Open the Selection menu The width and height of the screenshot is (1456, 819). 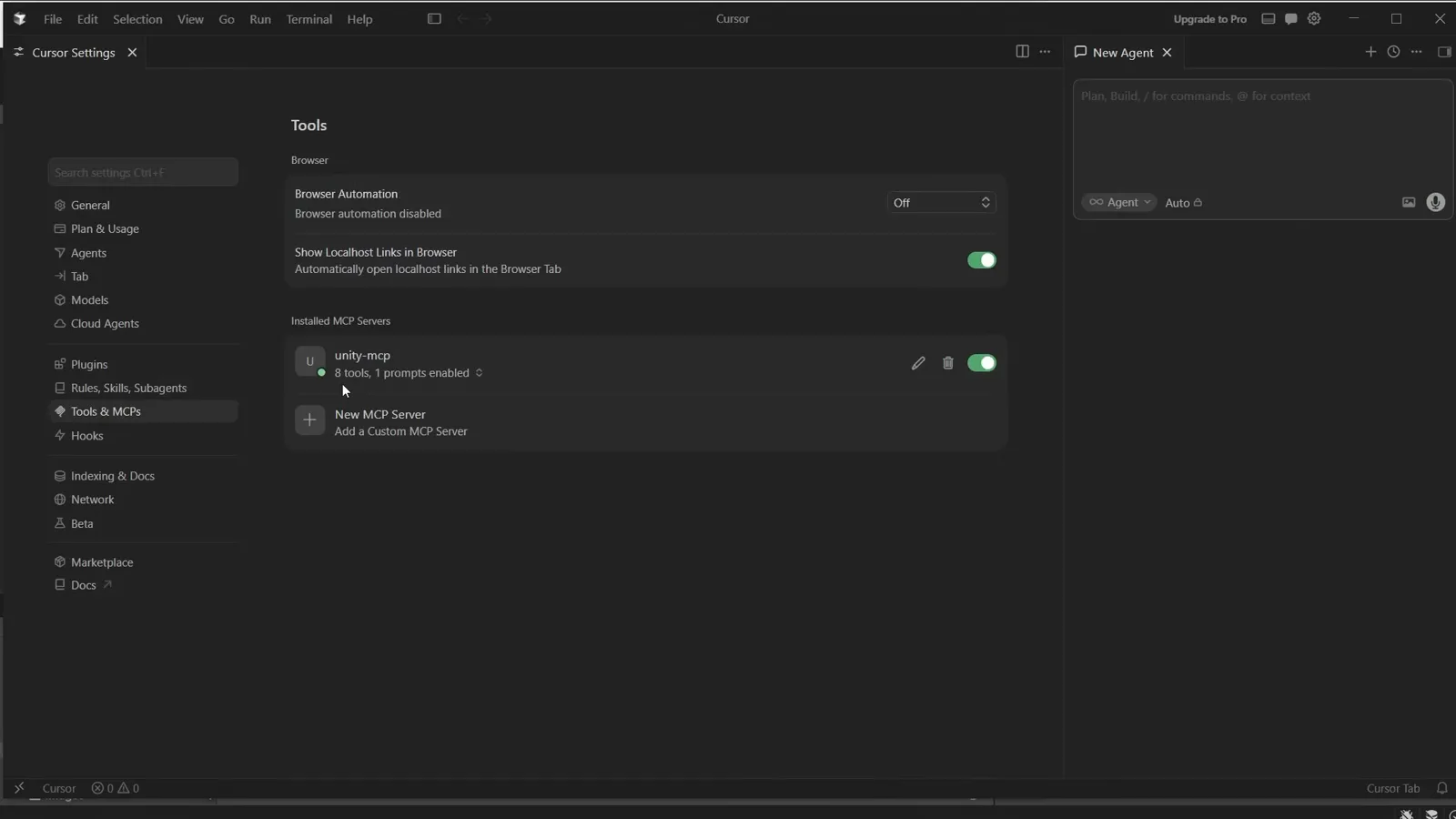coord(137,19)
